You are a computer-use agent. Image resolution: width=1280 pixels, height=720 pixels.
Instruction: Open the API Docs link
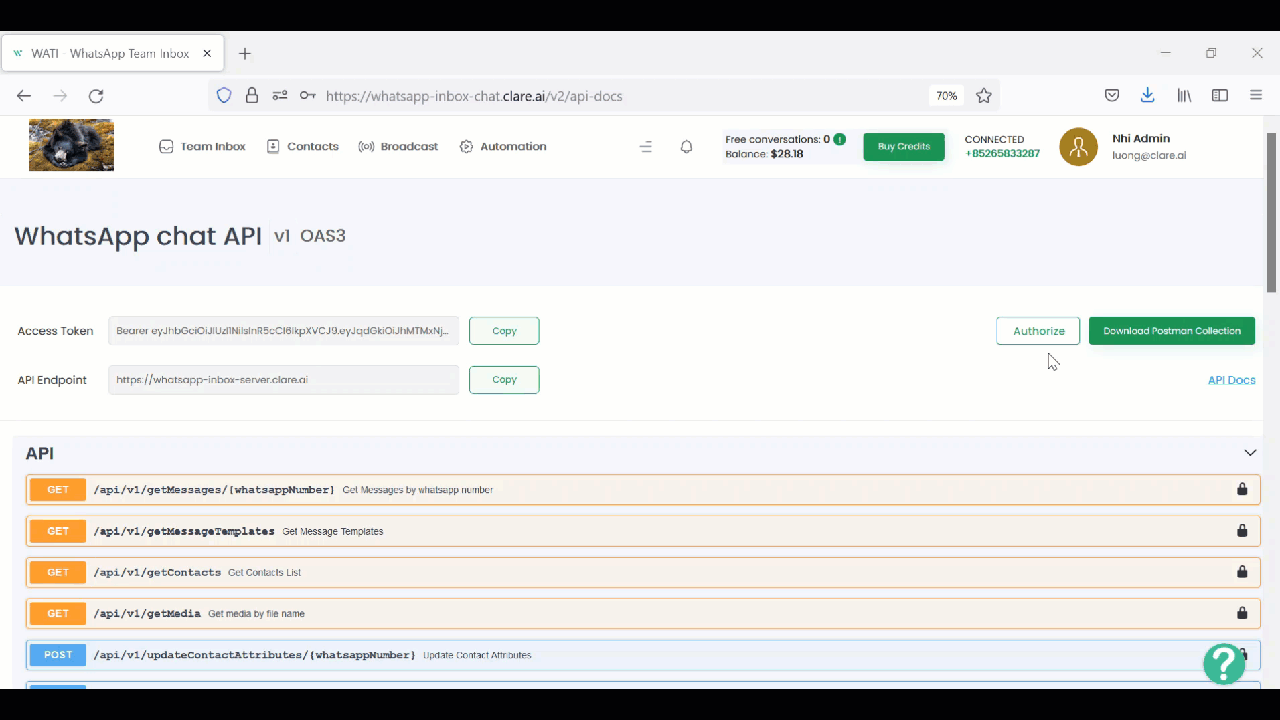[1232, 380]
